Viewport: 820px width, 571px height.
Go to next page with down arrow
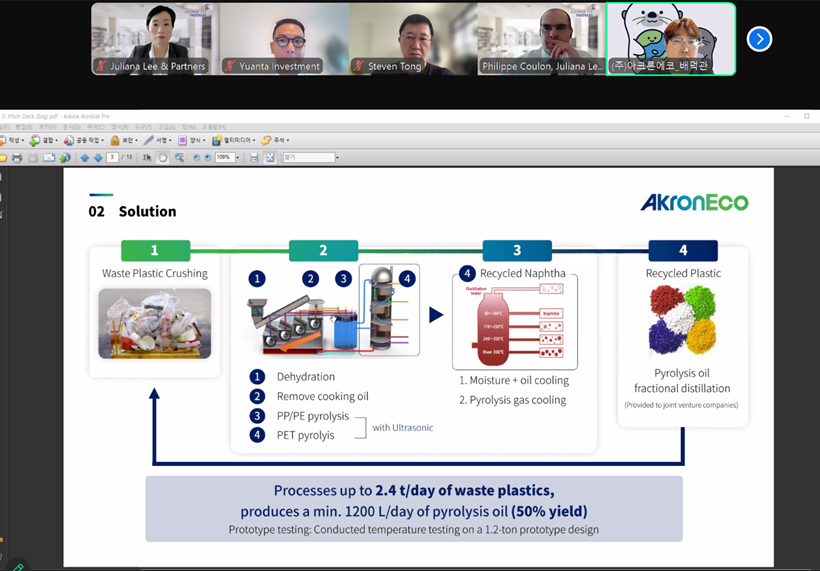tap(98, 157)
